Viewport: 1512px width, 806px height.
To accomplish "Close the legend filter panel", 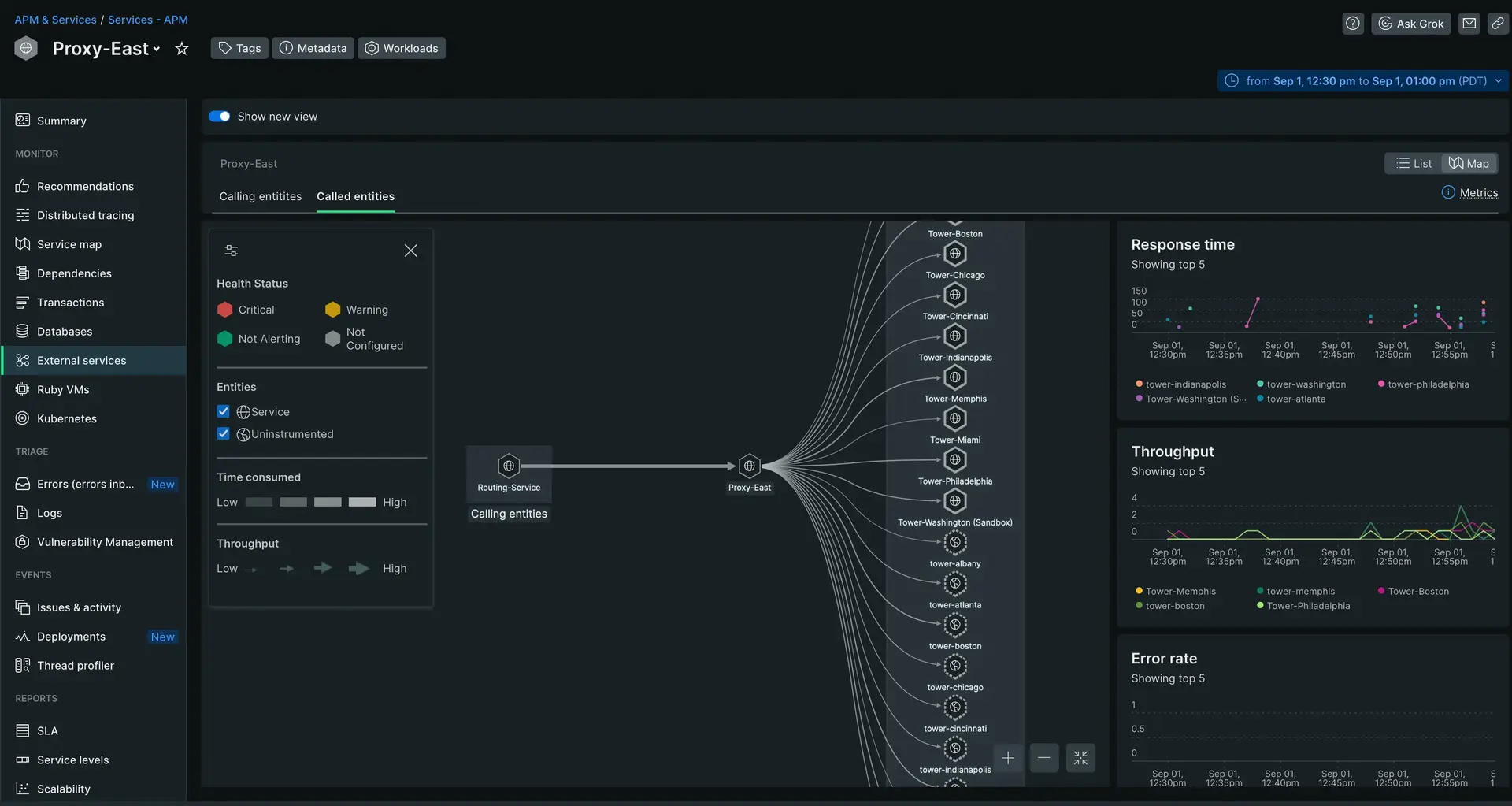I will pos(410,251).
